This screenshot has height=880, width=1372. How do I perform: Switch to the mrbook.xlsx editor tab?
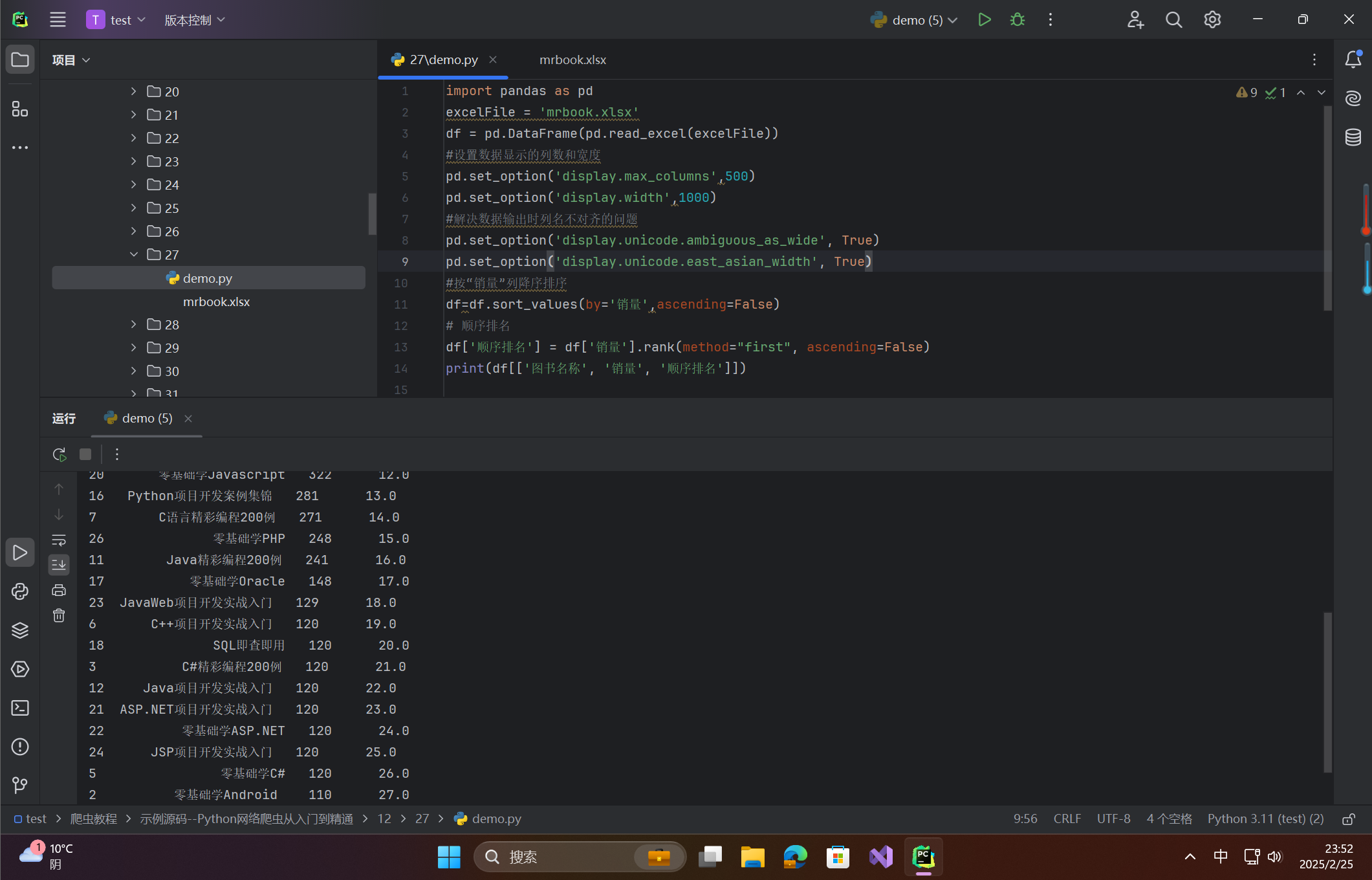pyautogui.click(x=572, y=60)
